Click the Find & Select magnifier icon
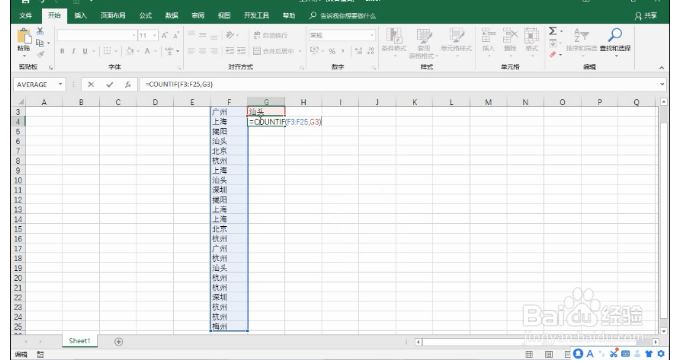The image size is (681, 361). click(615, 35)
